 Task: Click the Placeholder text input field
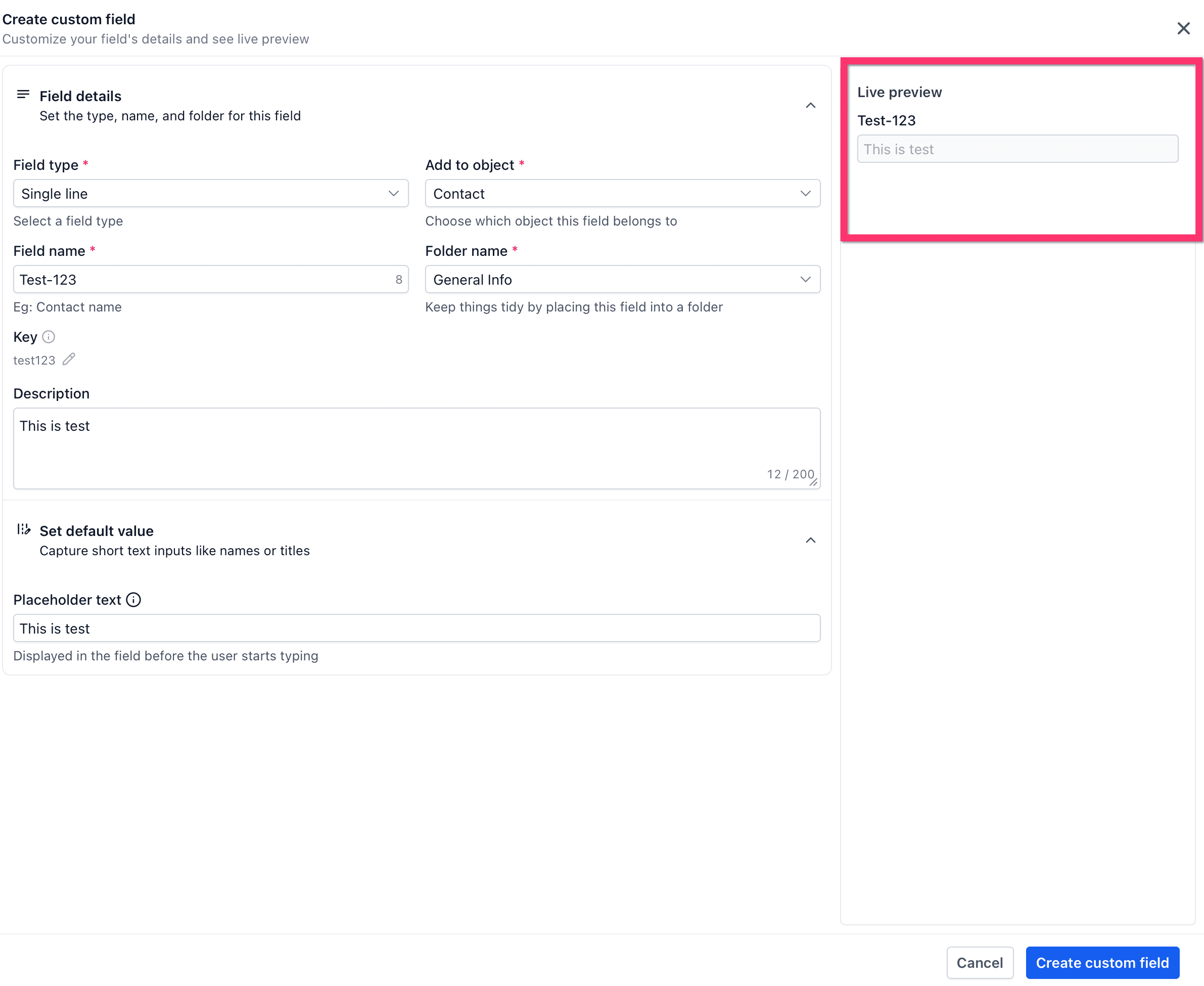point(416,628)
